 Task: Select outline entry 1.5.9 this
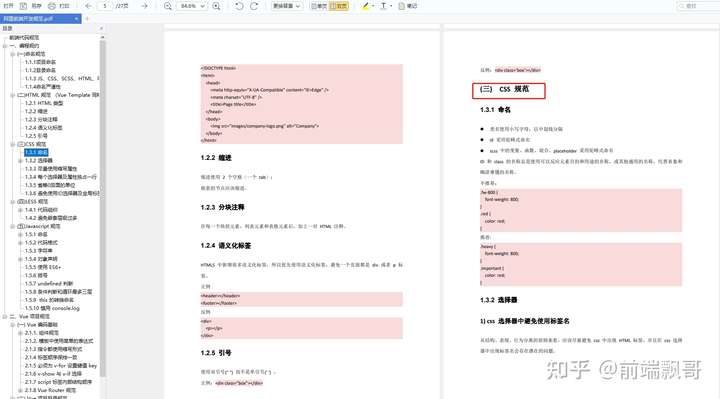[49, 300]
